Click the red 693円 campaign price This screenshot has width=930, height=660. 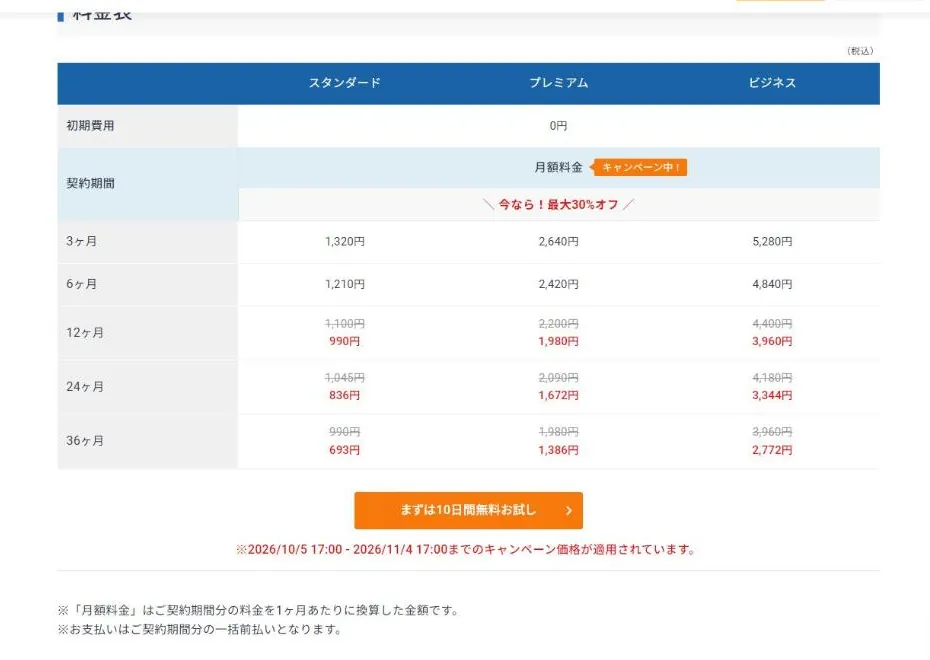(x=345, y=450)
